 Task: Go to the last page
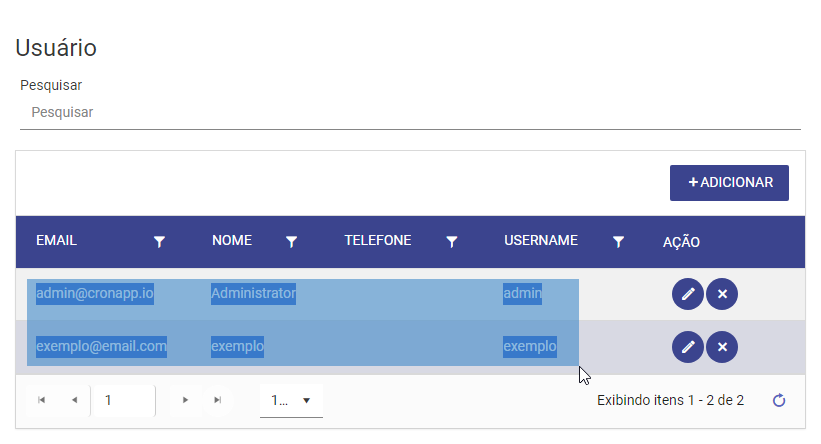pos(217,400)
